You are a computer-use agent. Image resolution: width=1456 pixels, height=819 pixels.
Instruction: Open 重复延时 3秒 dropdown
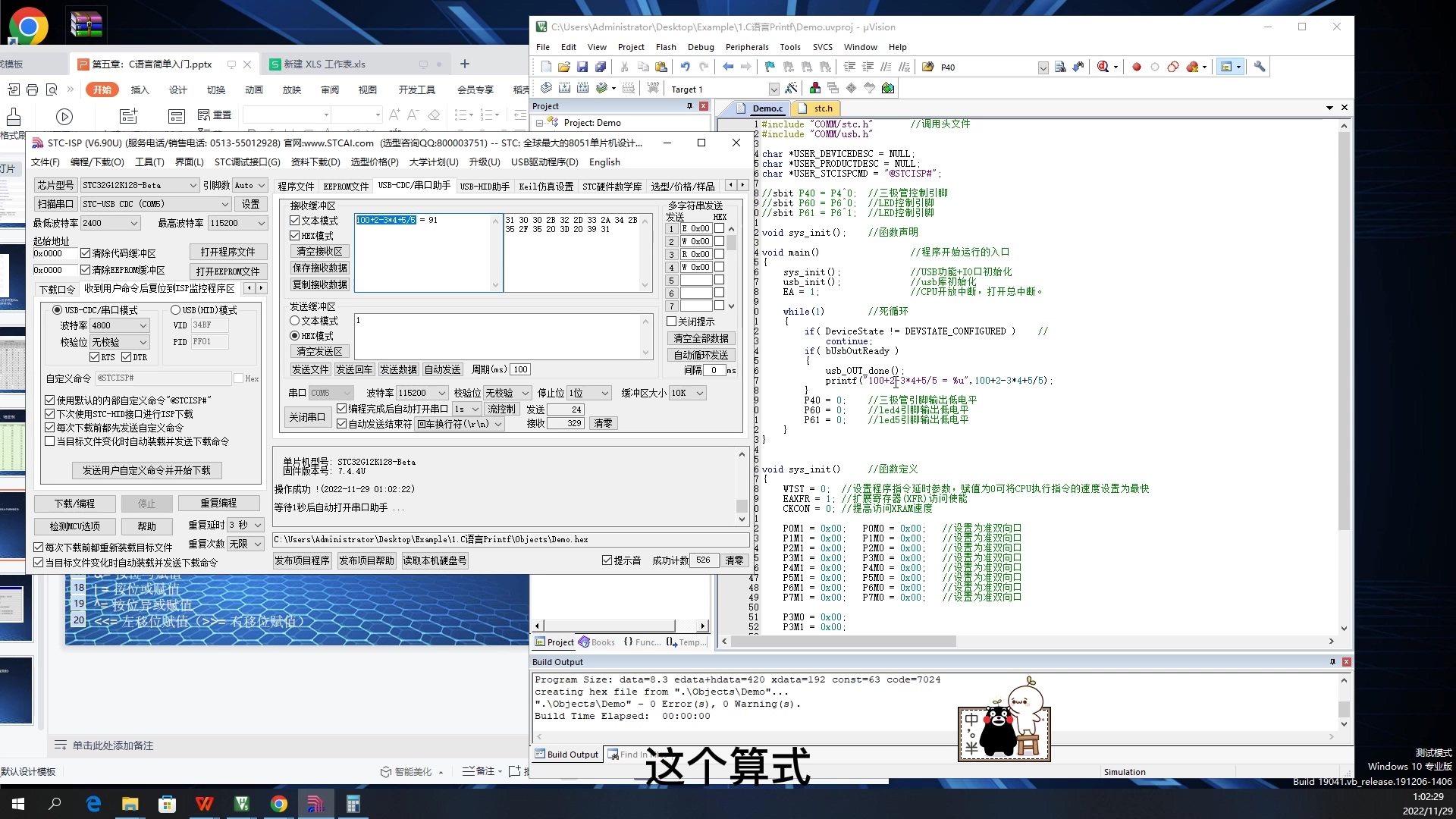(x=245, y=525)
